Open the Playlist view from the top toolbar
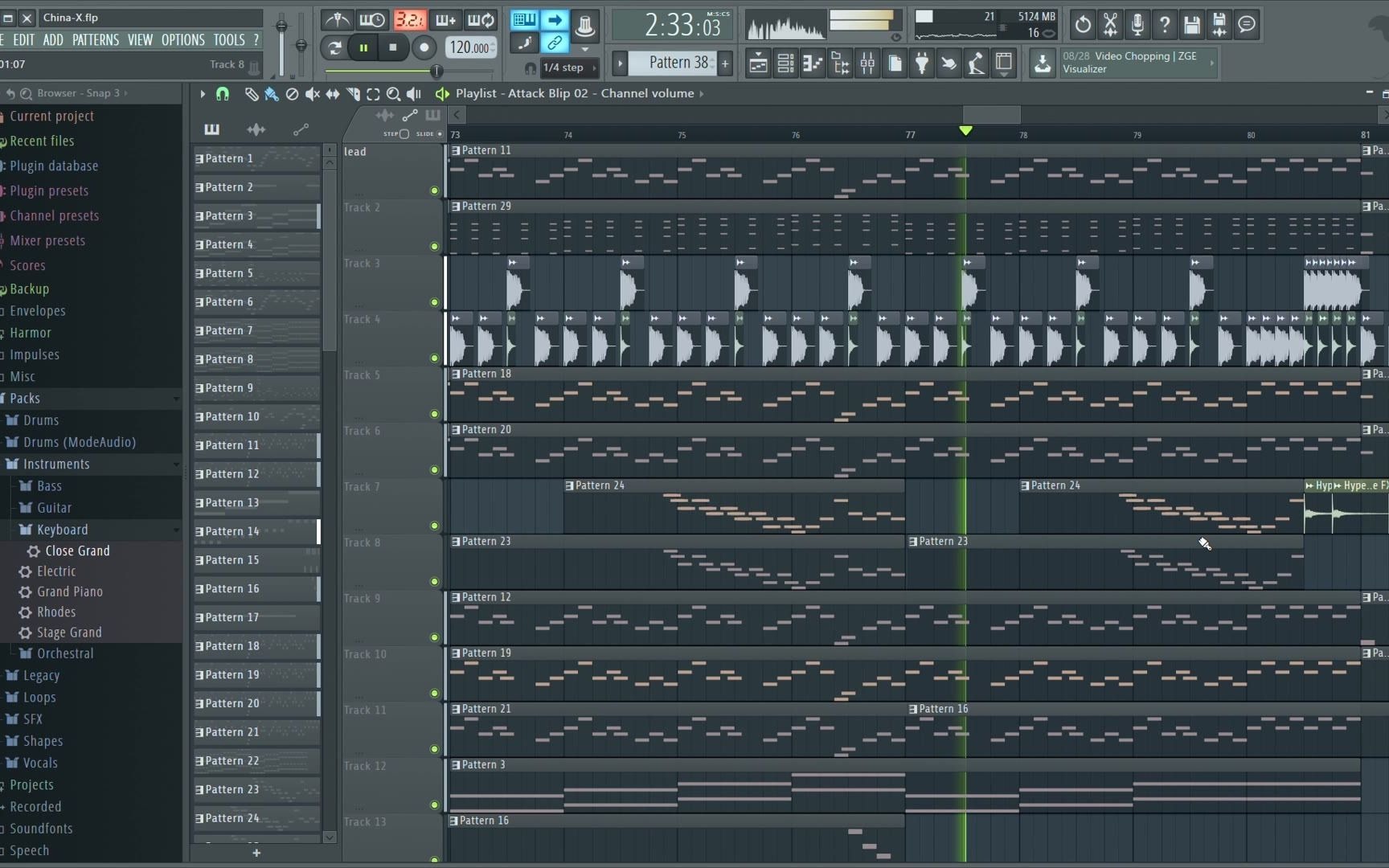The height and width of the screenshot is (868, 1389). (x=758, y=63)
